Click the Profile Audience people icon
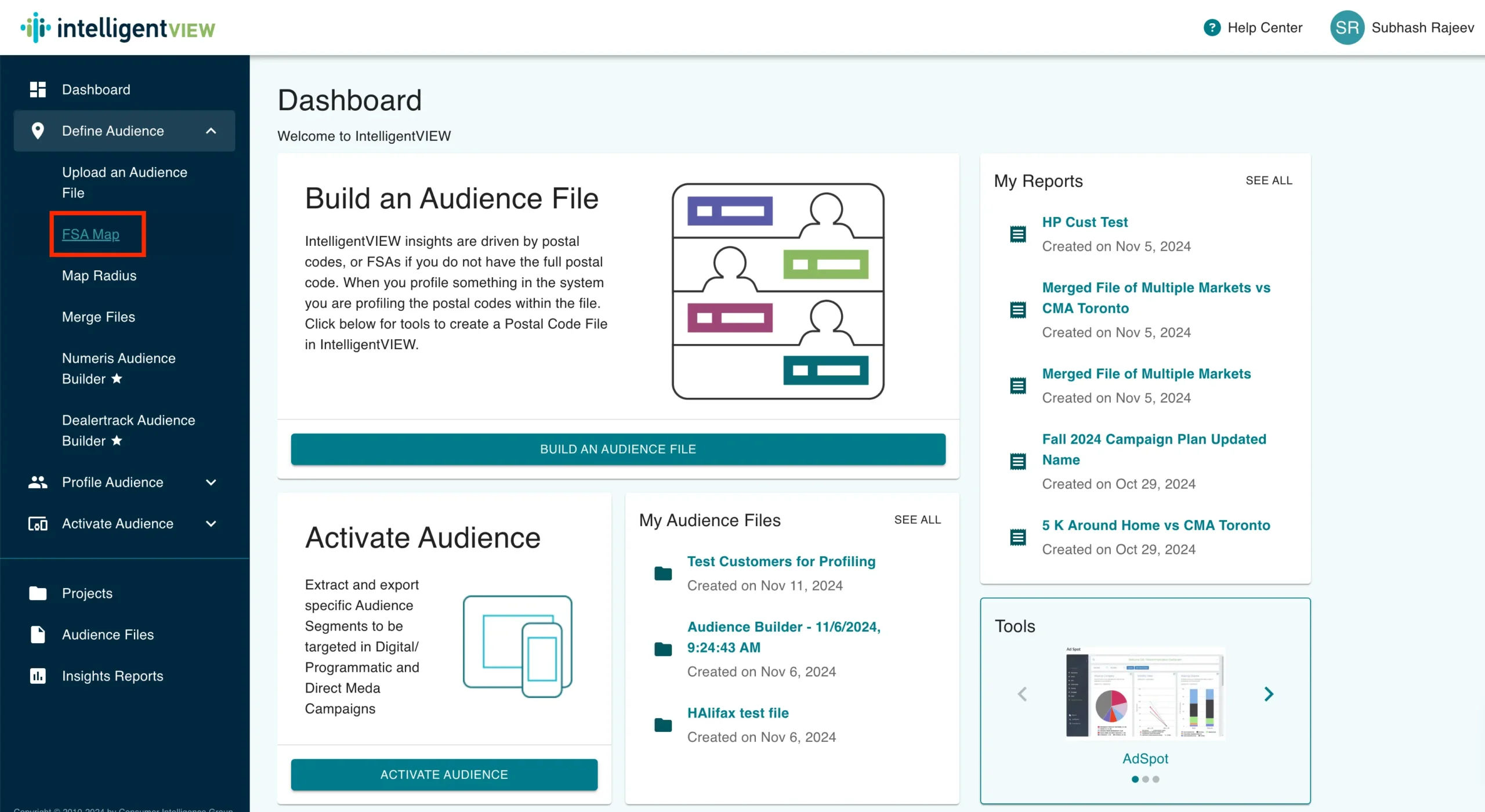Screen dimensions: 1485x812 38,482
